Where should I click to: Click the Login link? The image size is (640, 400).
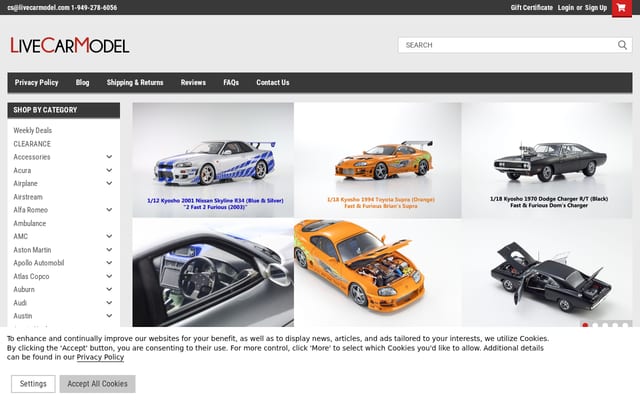566,8
